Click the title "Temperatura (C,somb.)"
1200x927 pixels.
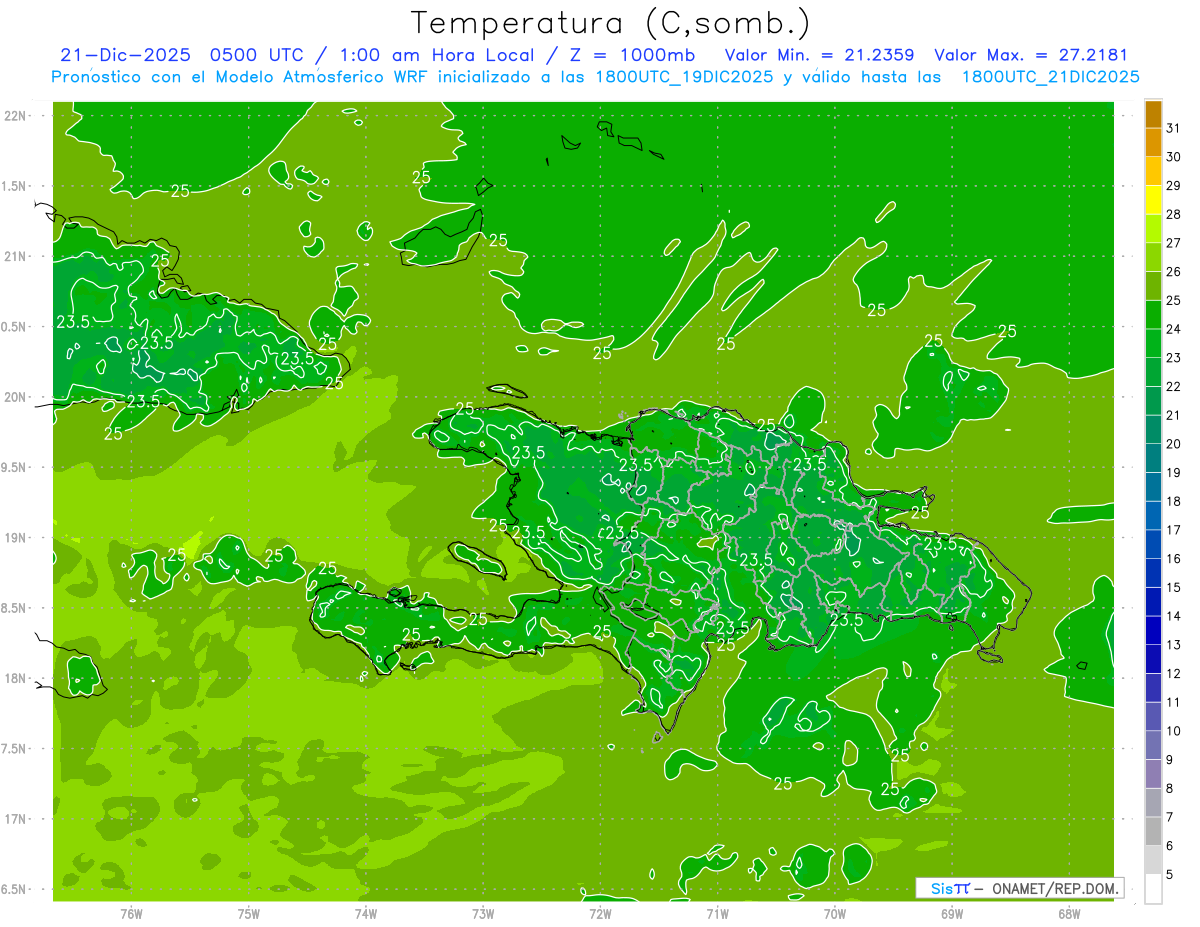point(611,23)
